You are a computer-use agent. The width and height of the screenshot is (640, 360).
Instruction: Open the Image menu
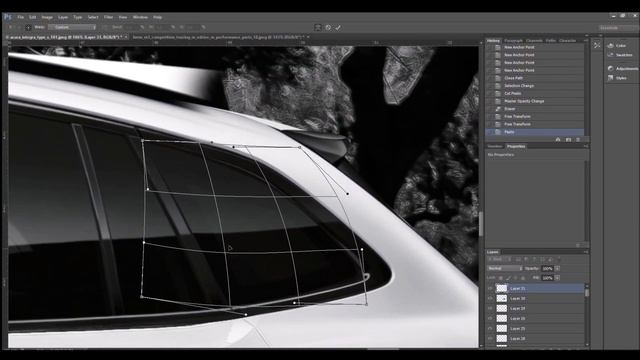pos(47,17)
